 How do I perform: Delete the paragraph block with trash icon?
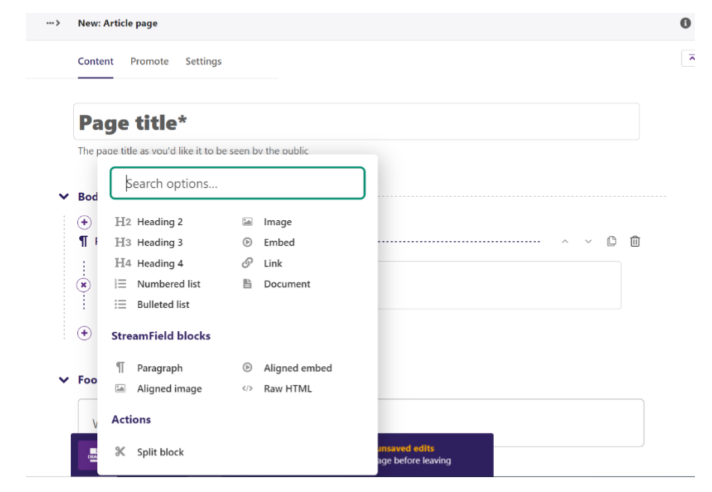(635, 241)
